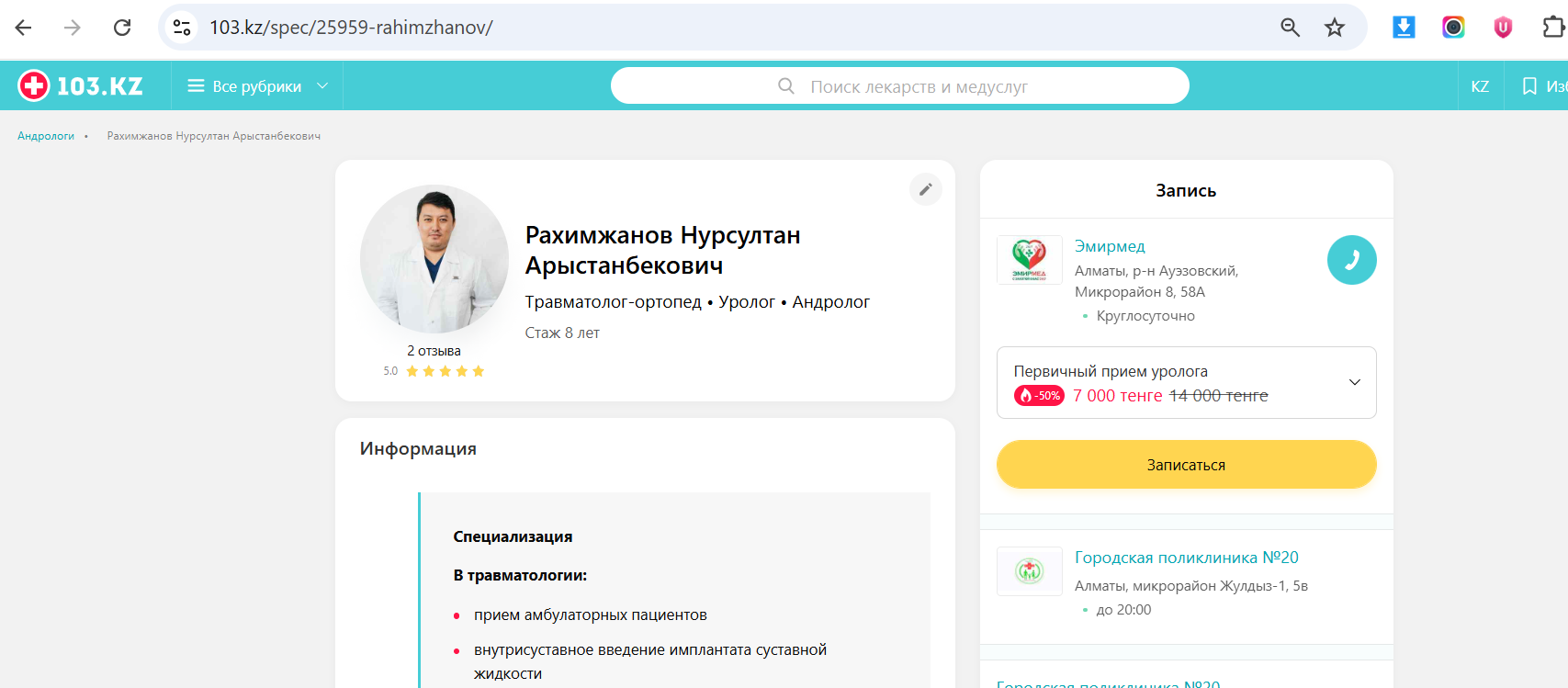1568x688 pixels.
Task: Click the browser address bar URL
Action: [x=351, y=28]
